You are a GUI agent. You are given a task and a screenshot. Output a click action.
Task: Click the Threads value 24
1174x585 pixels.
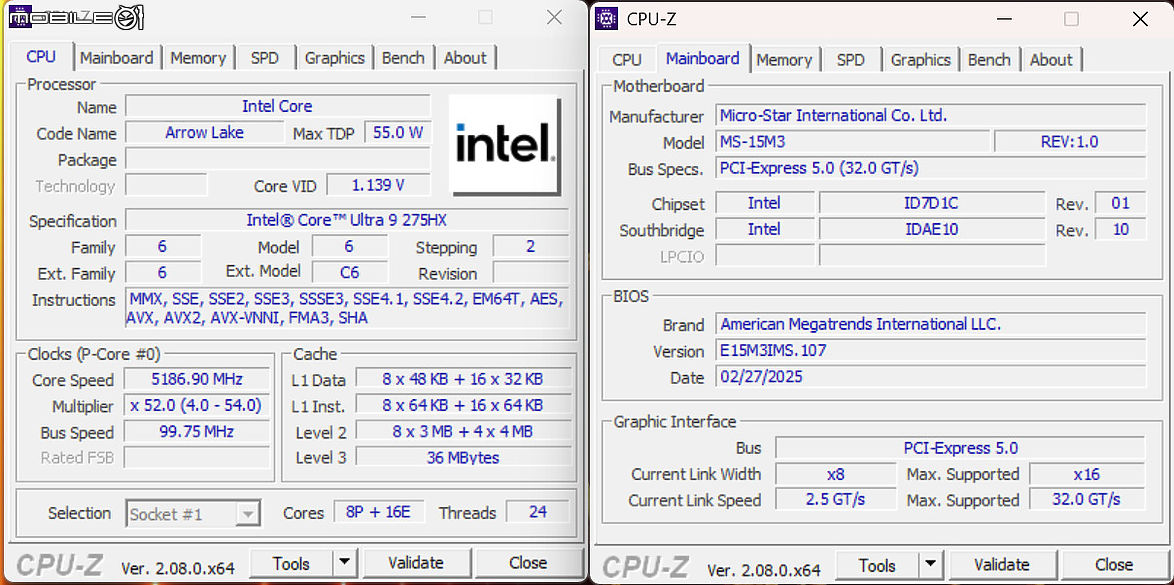(x=538, y=512)
